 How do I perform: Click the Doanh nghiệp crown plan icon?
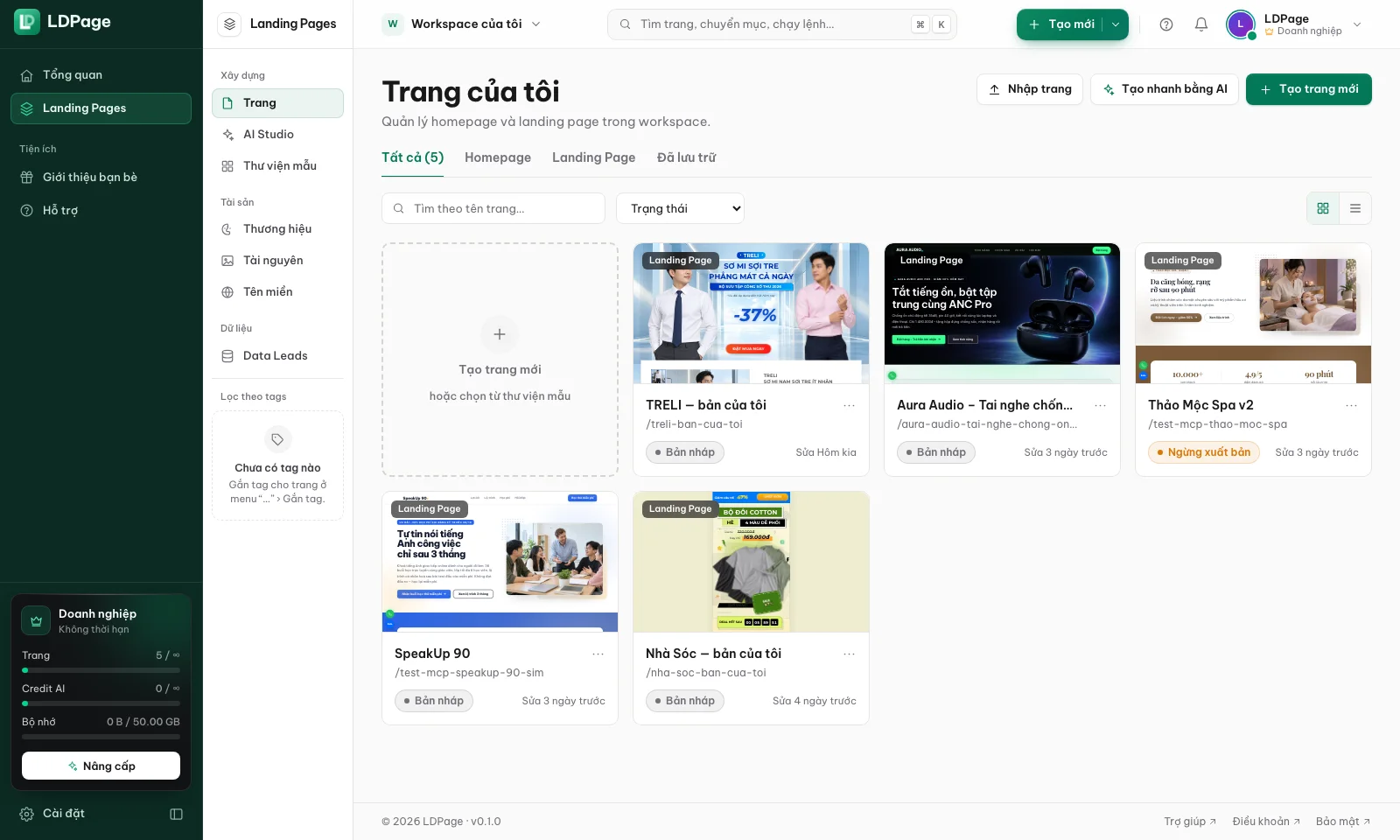[36, 620]
